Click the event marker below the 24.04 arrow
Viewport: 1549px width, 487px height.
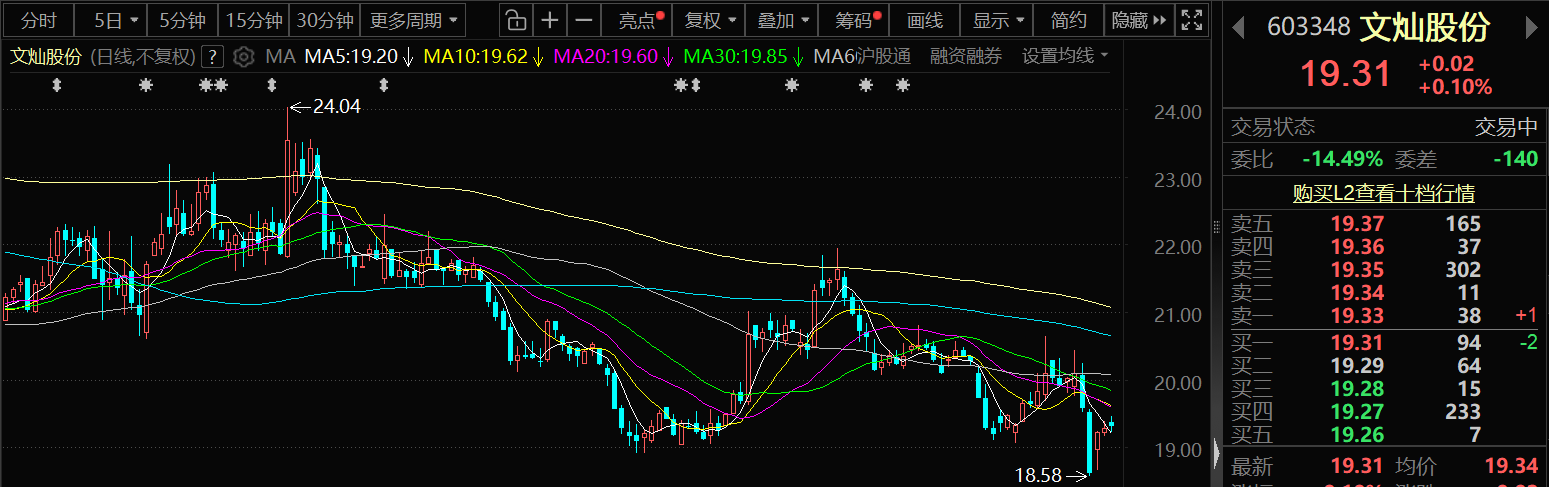click(x=271, y=86)
